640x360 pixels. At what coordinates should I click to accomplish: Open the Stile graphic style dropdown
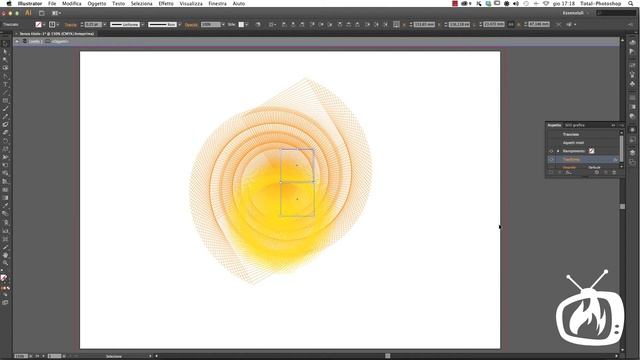click(x=247, y=24)
